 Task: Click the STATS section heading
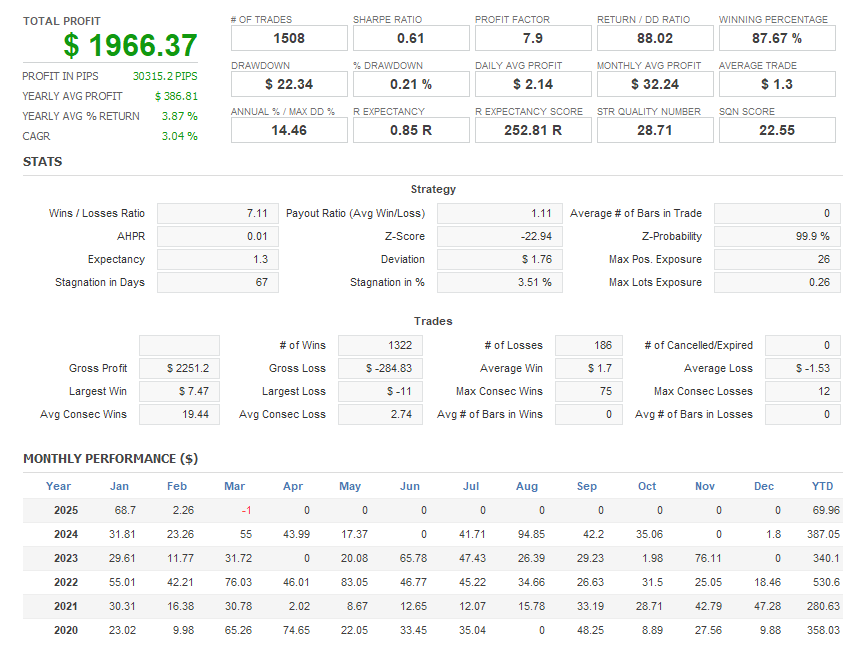[43, 162]
